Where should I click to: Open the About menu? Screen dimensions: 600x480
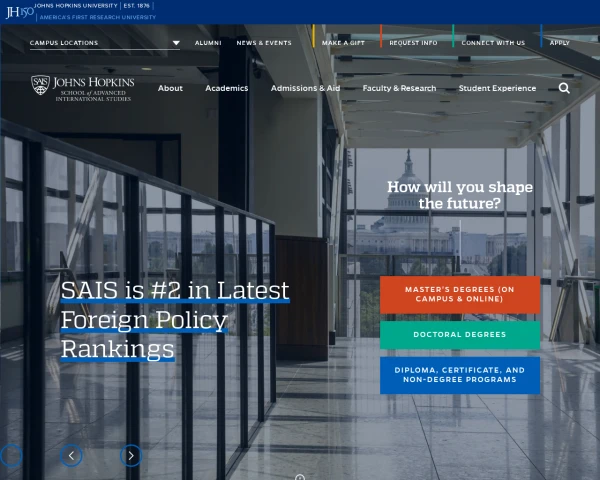click(170, 88)
